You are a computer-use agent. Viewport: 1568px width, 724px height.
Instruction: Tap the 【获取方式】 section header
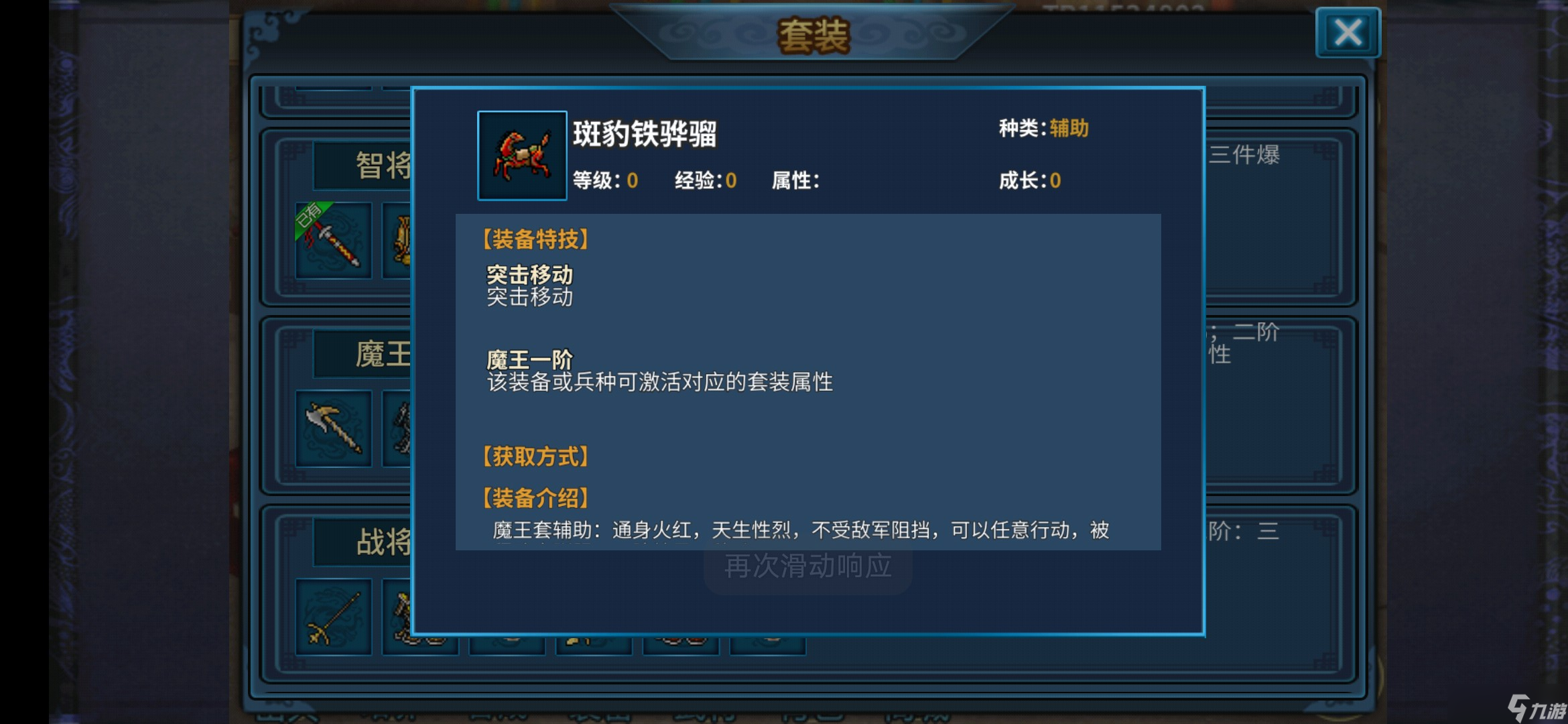(x=535, y=457)
